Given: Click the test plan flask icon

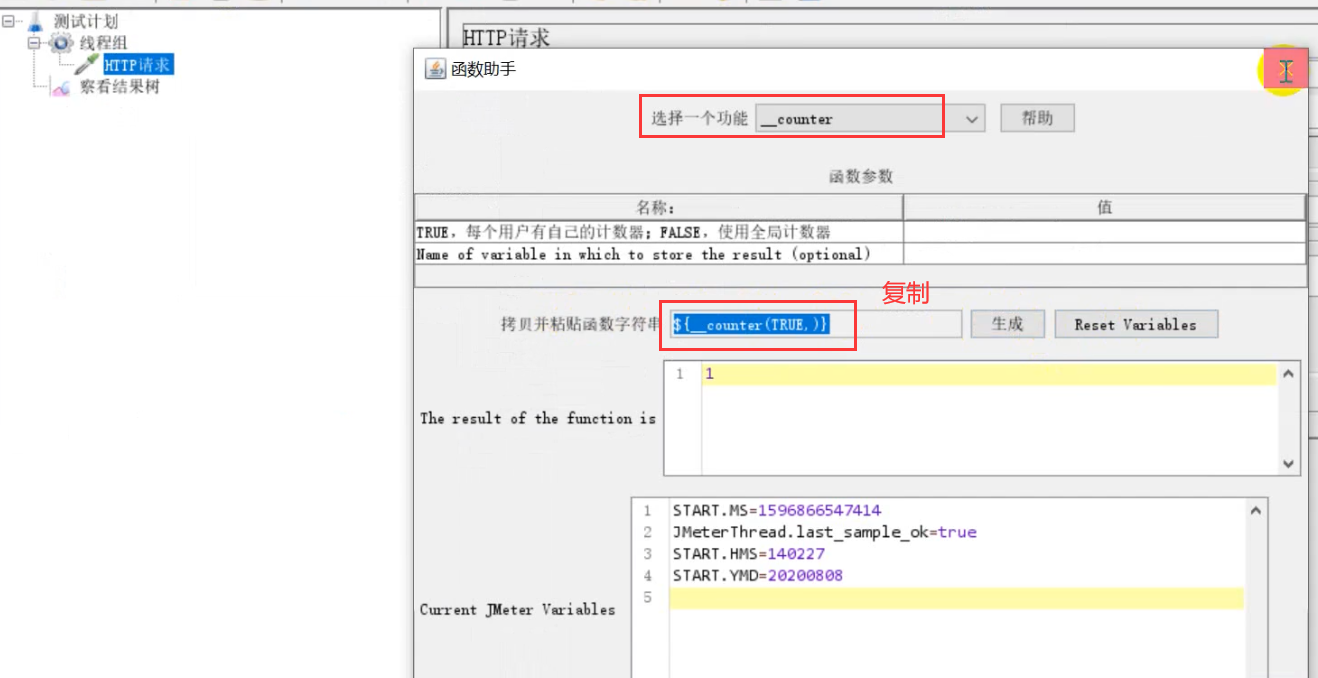Looking at the screenshot, I should pyautogui.click(x=36, y=21).
